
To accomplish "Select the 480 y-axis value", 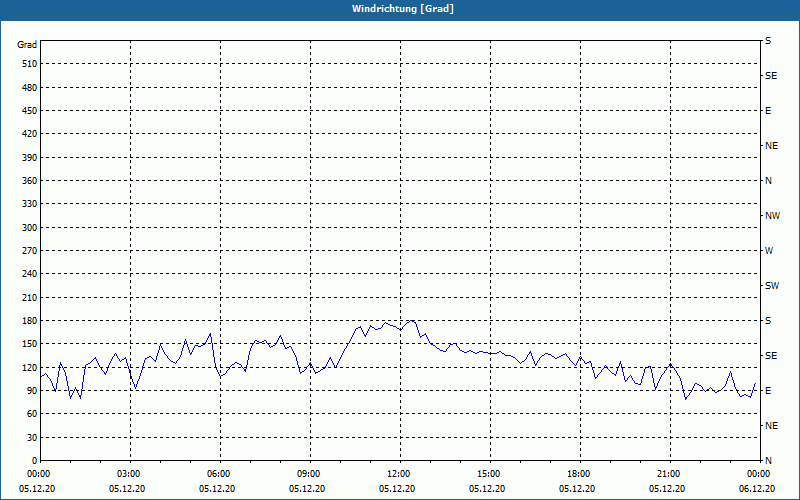I will tap(30, 87).
